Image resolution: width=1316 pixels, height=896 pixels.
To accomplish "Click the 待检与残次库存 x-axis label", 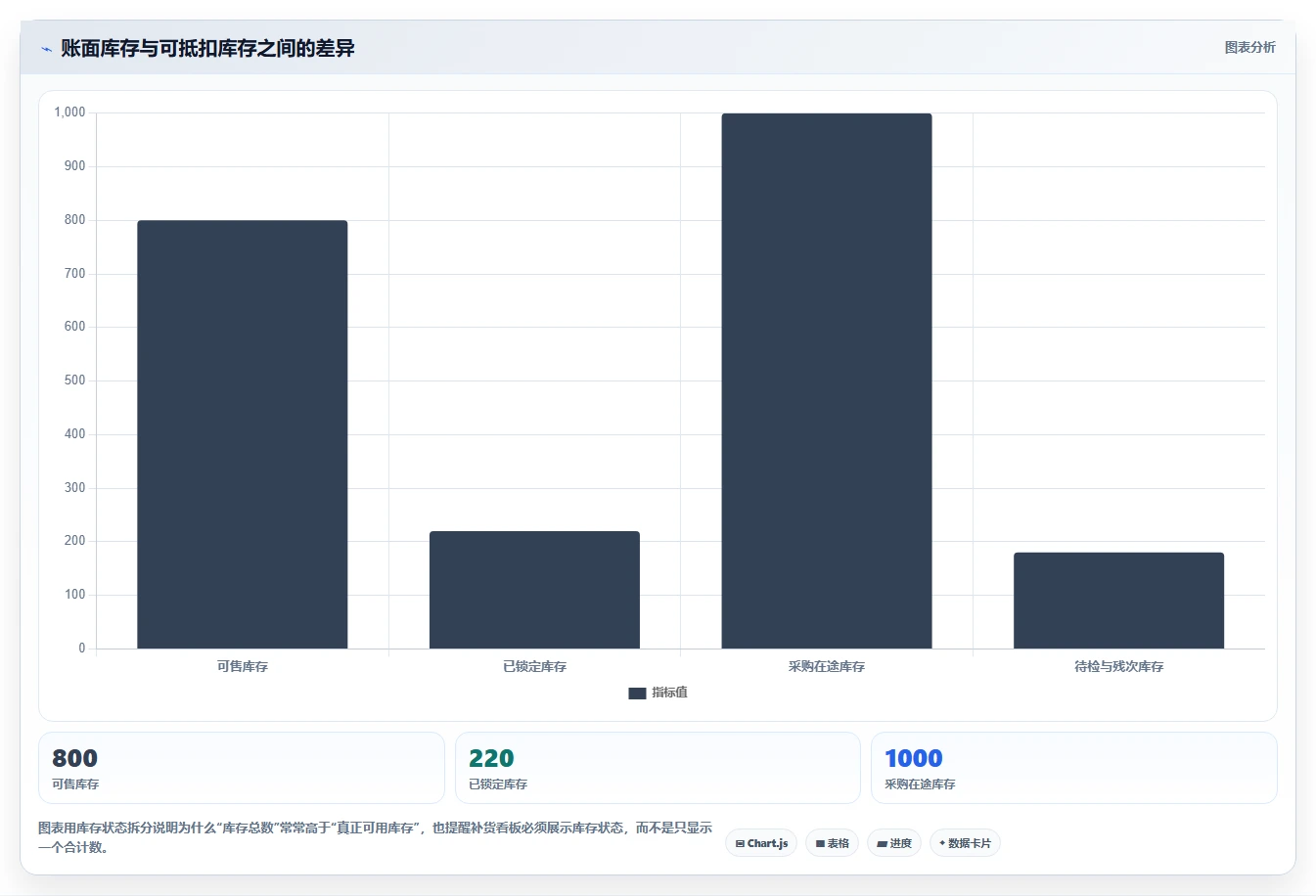I will (1118, 666).
